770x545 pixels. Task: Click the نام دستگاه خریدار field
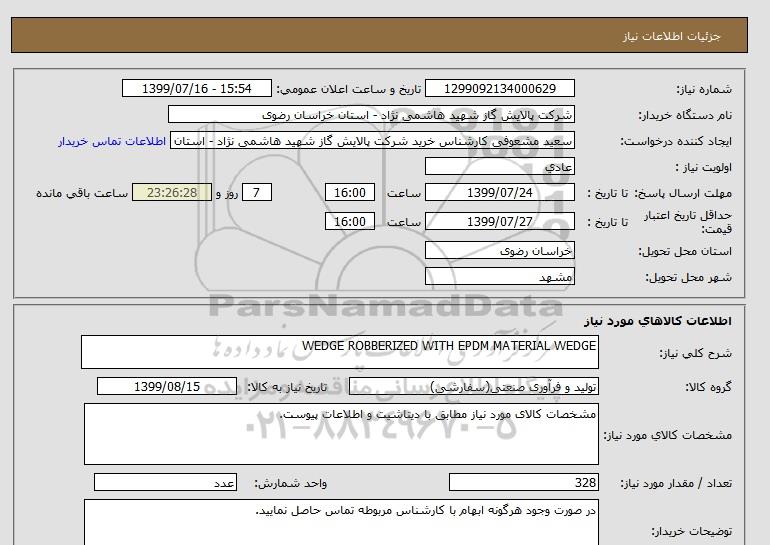point(372,115)
